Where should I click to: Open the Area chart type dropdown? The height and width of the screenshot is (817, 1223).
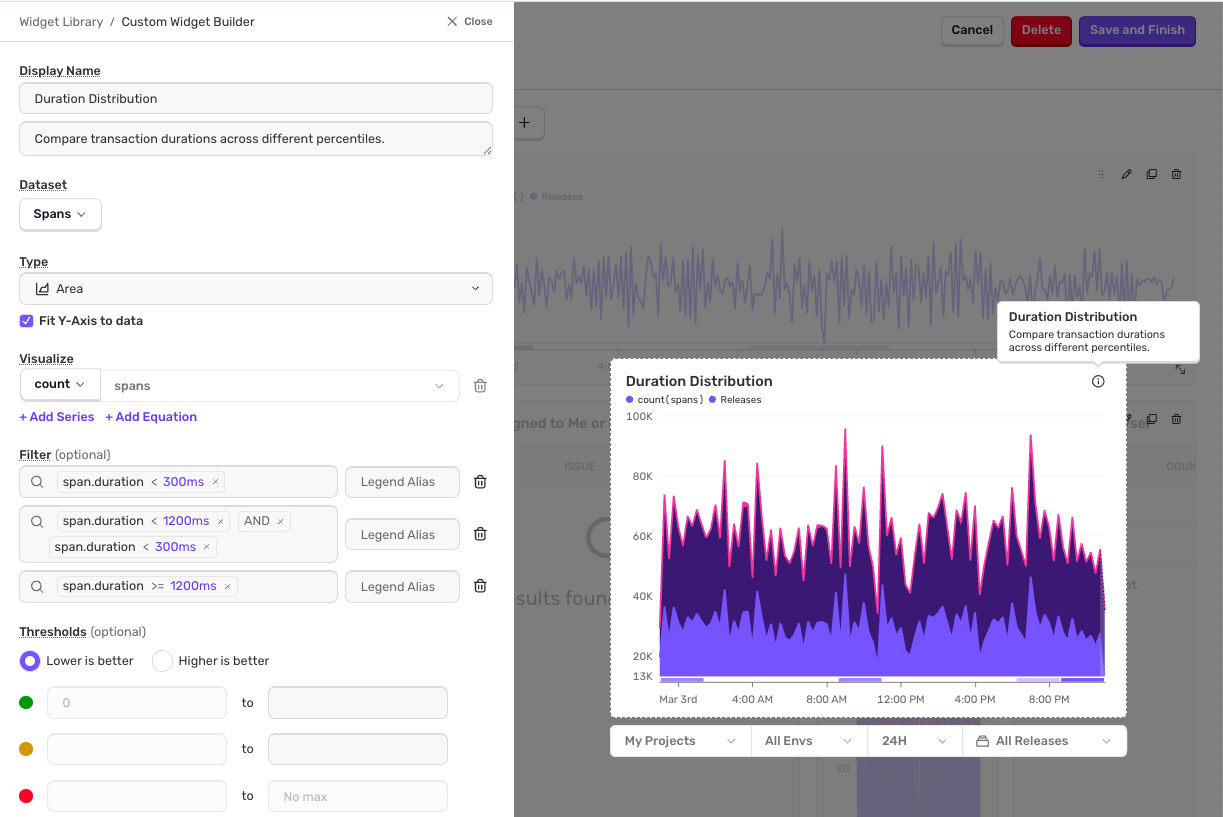point(256,288)
